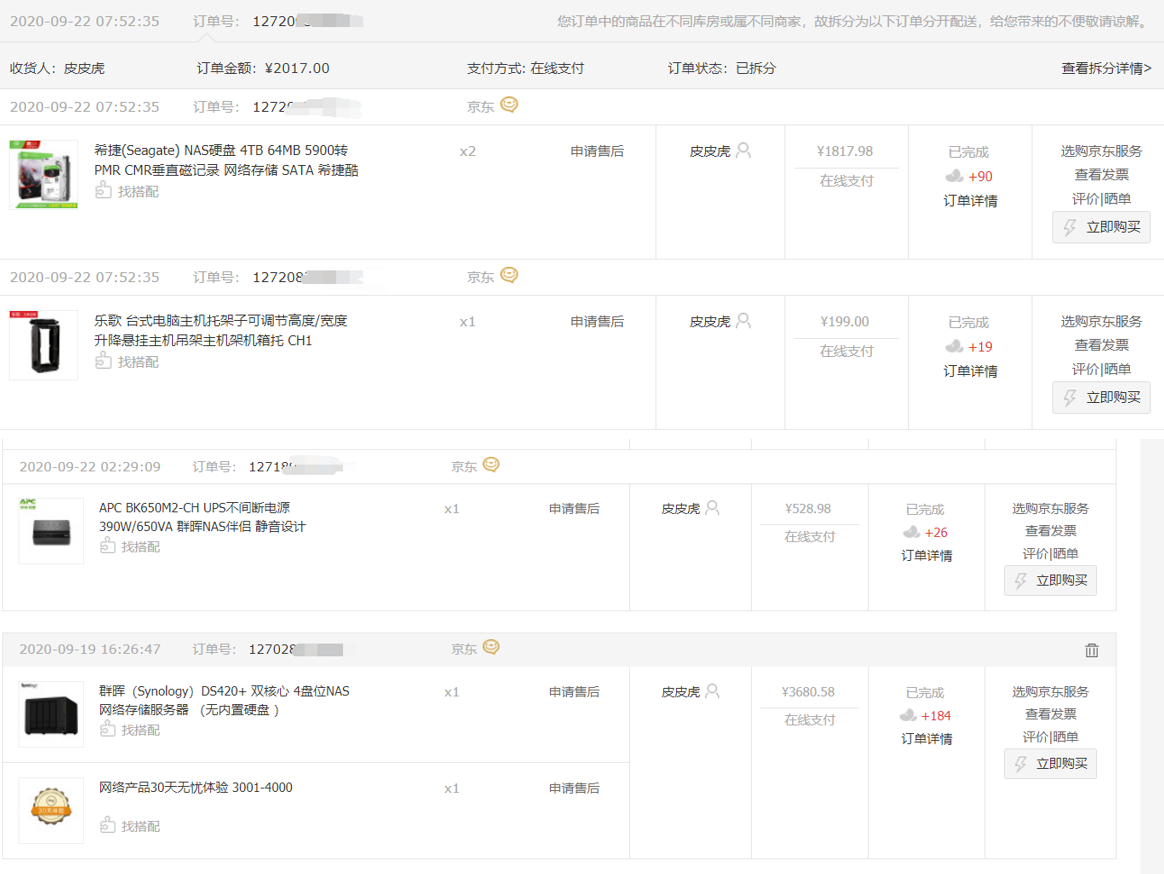Image resolution: width=1164 pixels, height=874 pixels.
Task: Open APC BK650M2-CH UPS product title
Action: point(202,517)
